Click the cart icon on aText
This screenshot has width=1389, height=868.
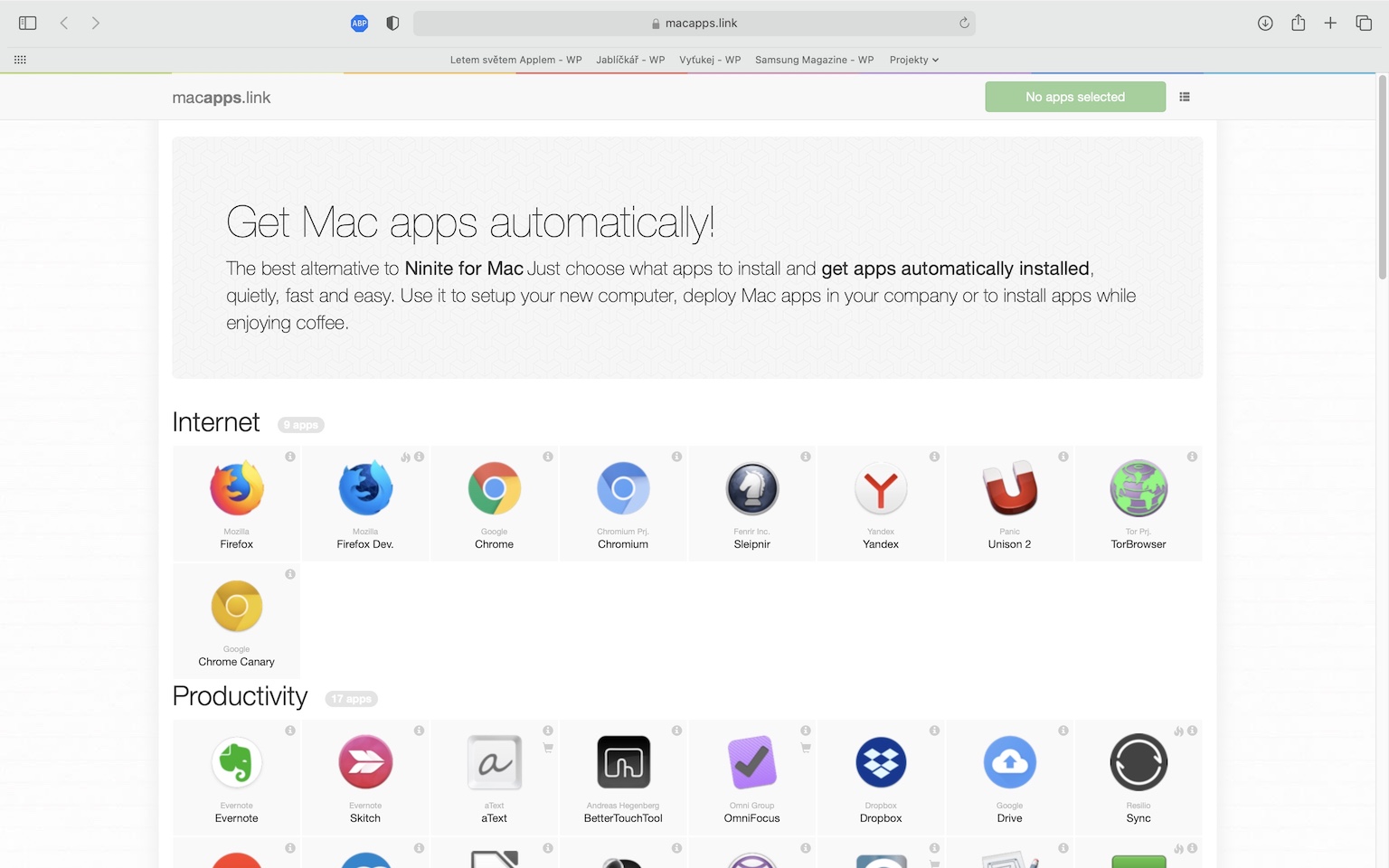click(548, 748)
